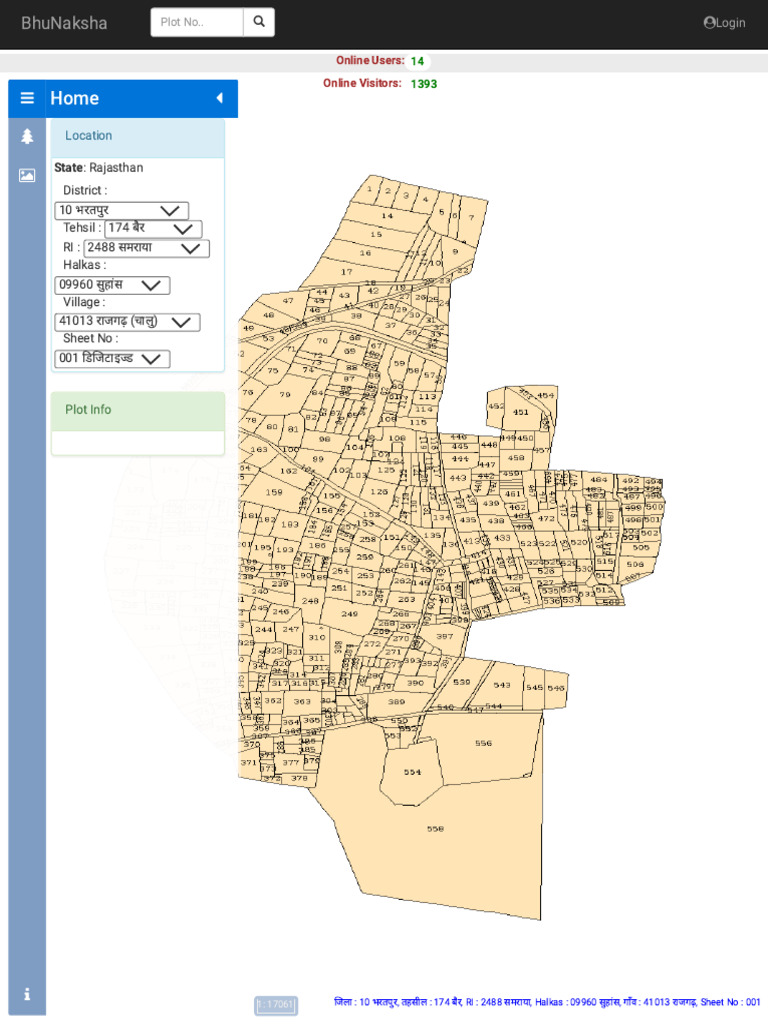
Task: Select plot 14 on the map
Action: [x=387, y=216]
